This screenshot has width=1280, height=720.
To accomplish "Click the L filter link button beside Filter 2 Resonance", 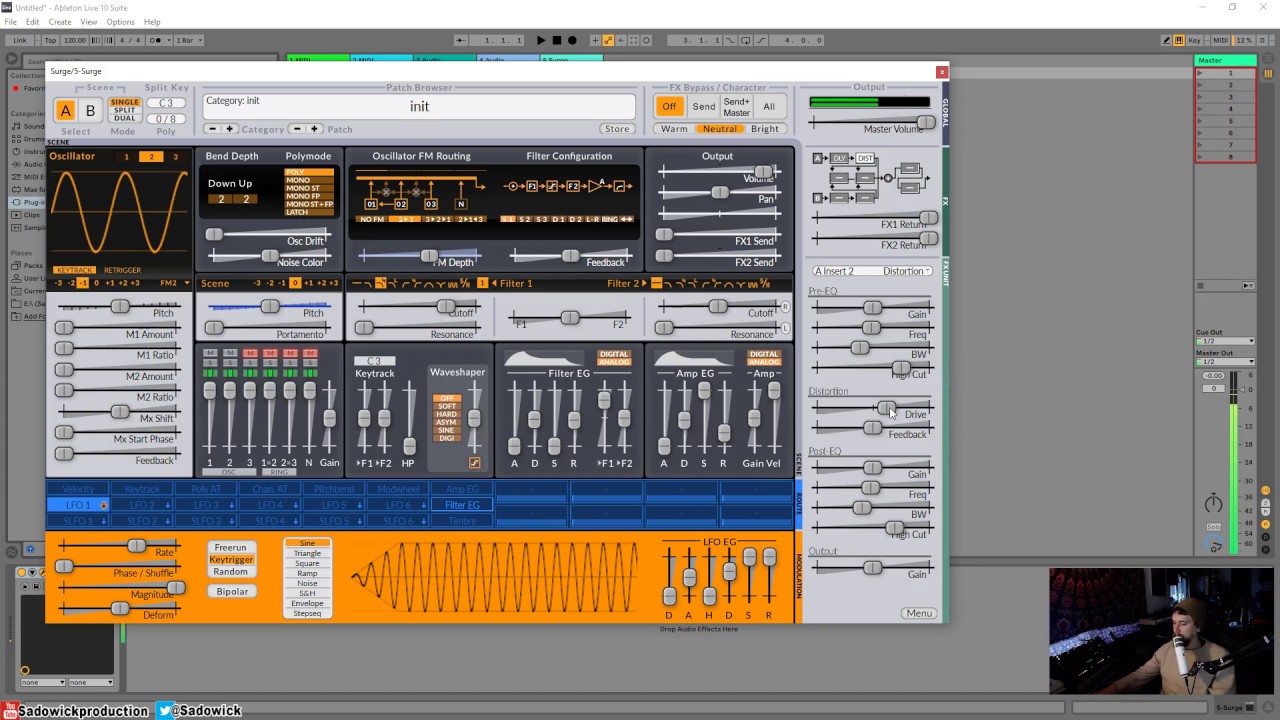I will click(x=785, y=328).
